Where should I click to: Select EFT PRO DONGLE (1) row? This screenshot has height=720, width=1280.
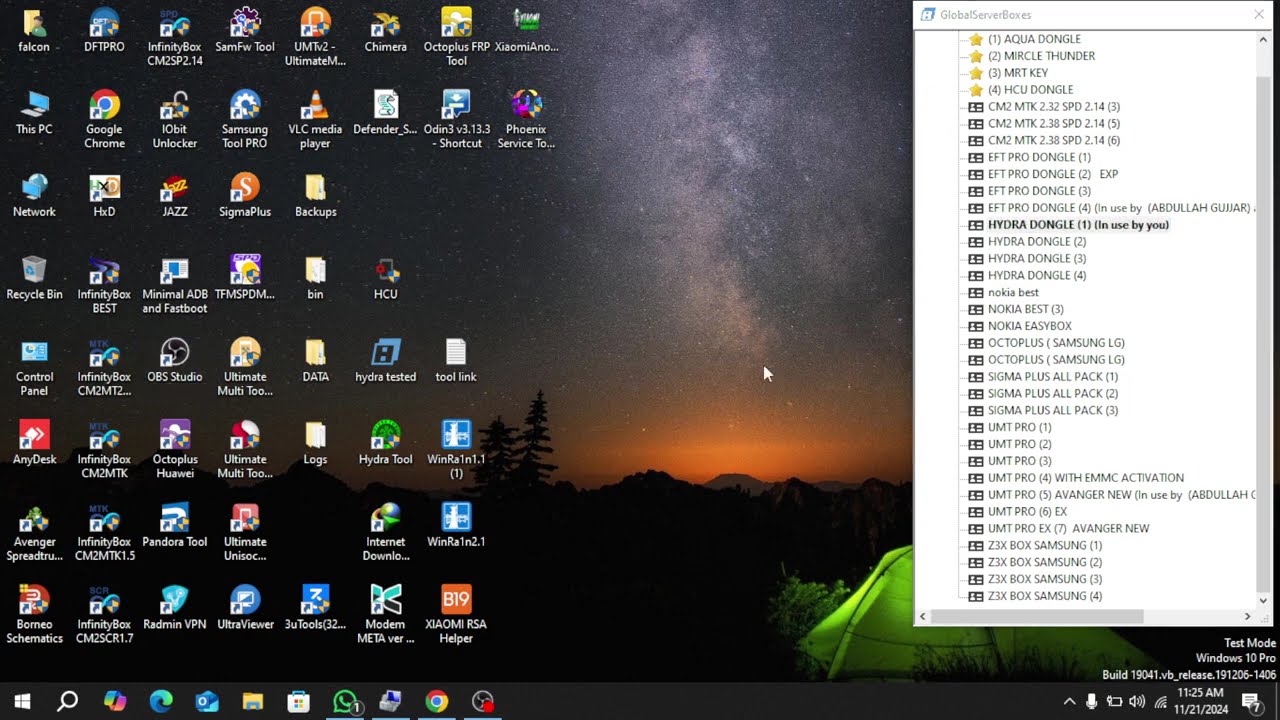click(x=1039, y=157)
